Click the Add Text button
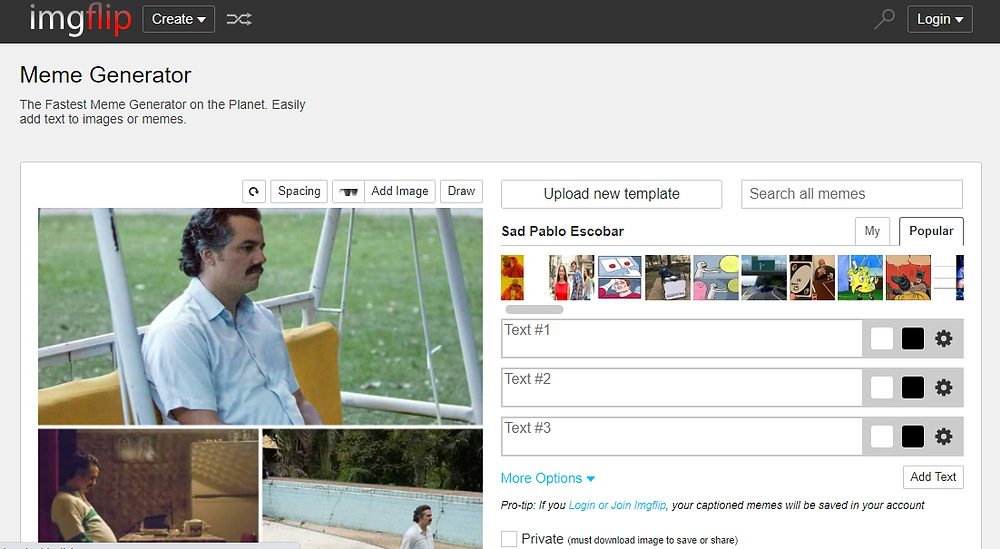The height and width of the screenshot is (549, 1000). 933,477
